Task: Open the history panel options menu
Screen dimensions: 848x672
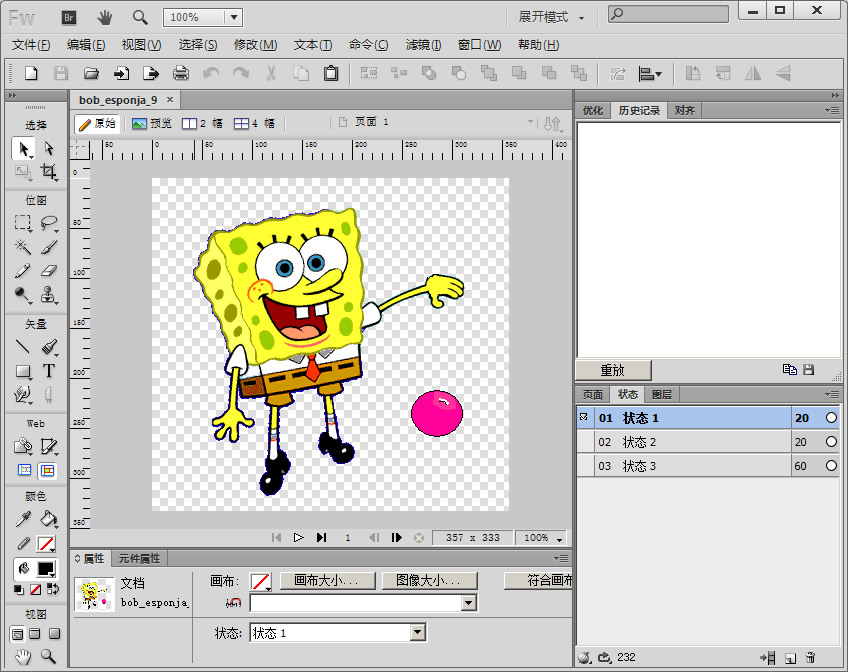Action: point(832,110)
